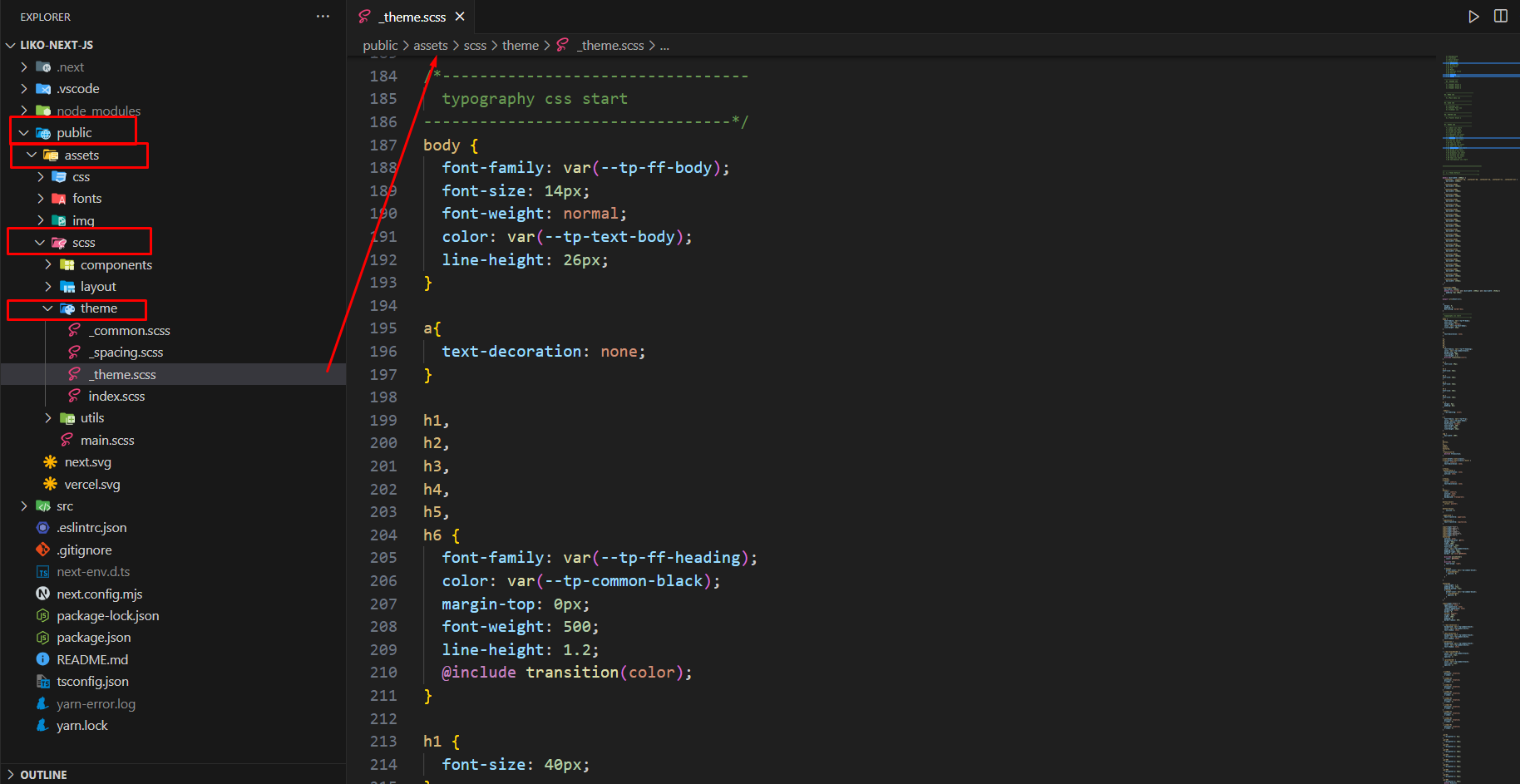The height and width of the screenshot is (784, 1520).
Task: Open the .gitignore file
Action: [x=83, y=550]
